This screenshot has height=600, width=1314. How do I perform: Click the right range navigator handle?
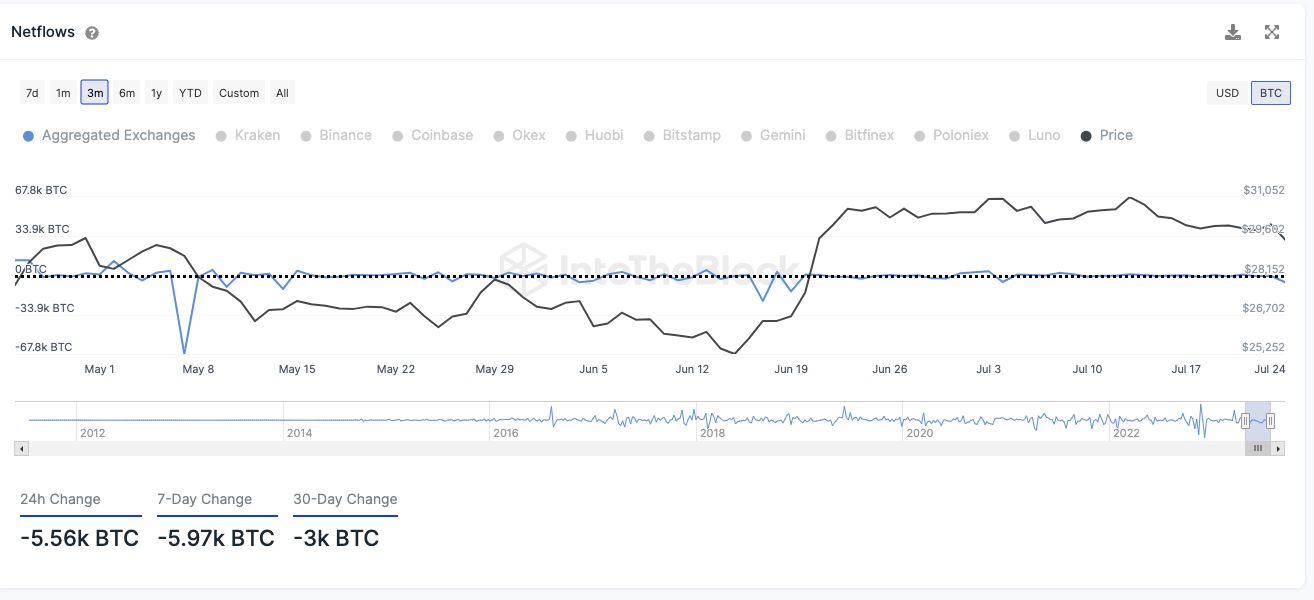[1270, 421]
